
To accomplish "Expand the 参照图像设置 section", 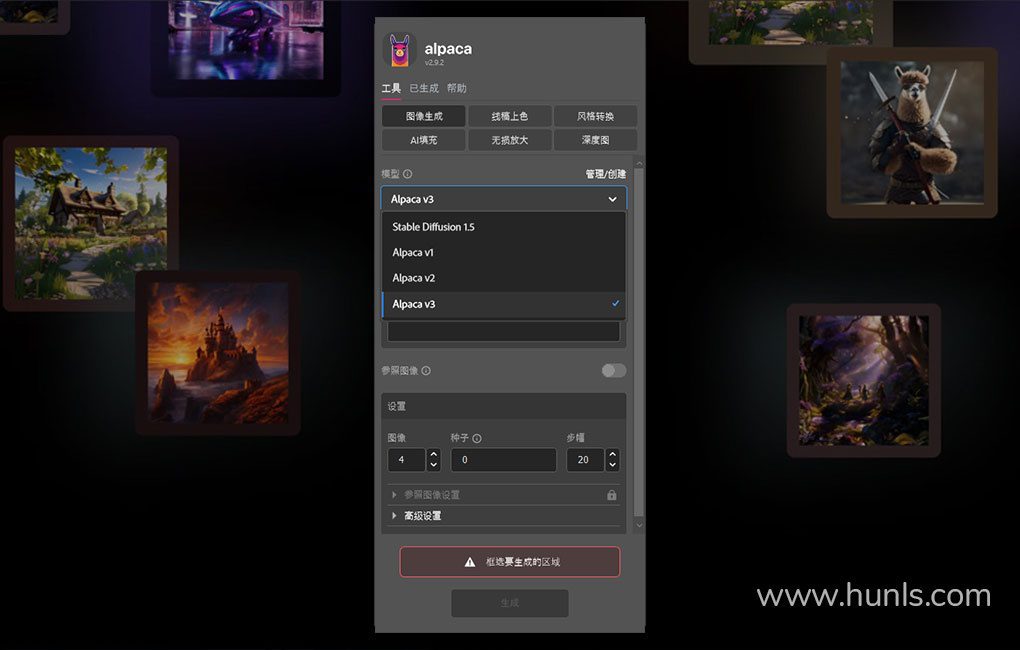I will [503, 494].
